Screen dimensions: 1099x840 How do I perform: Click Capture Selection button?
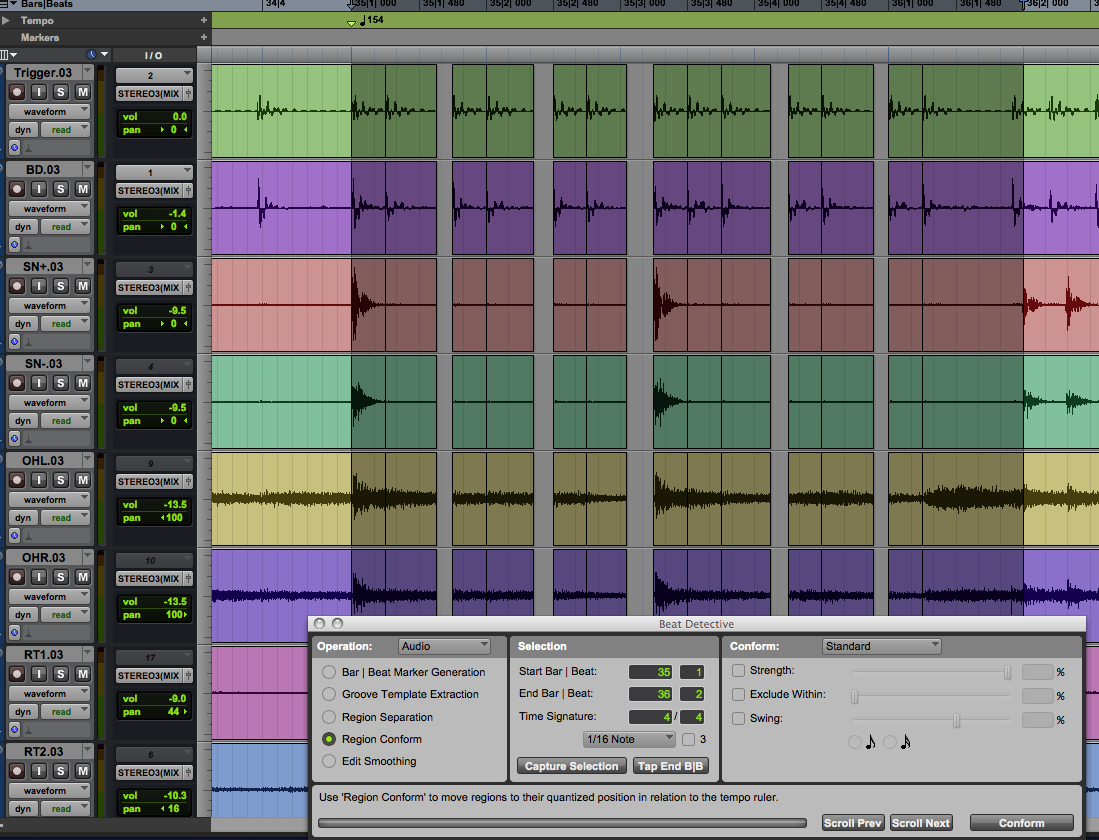pos(571,766)
